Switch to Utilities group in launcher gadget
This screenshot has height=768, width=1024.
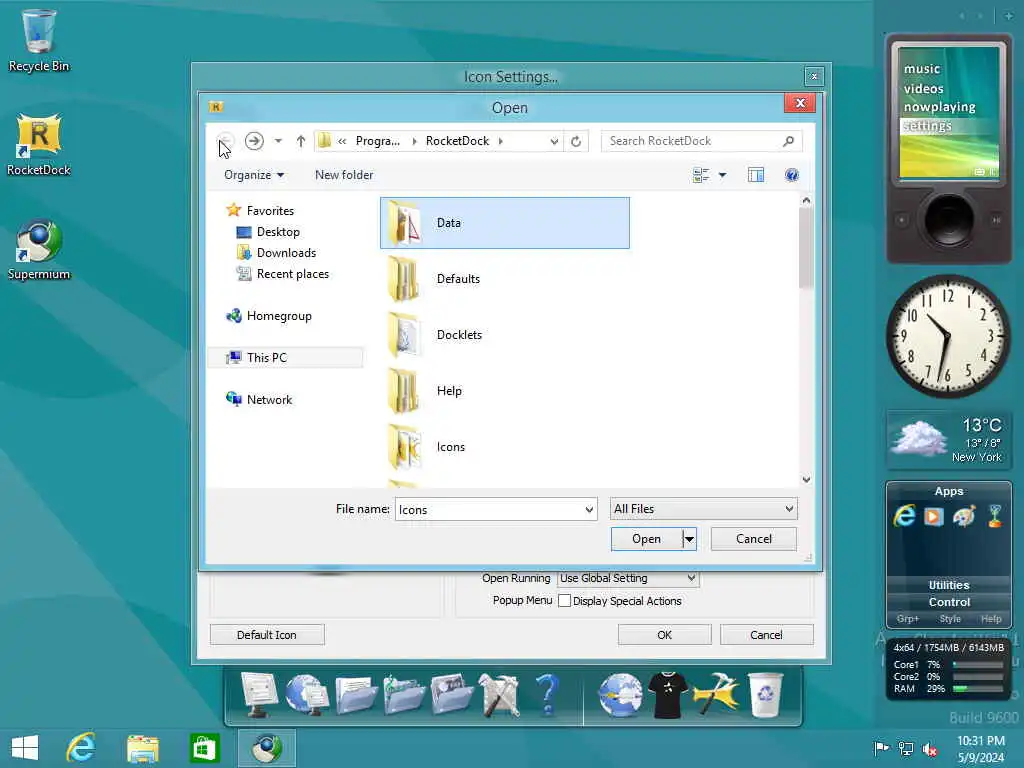click(949, 585)
